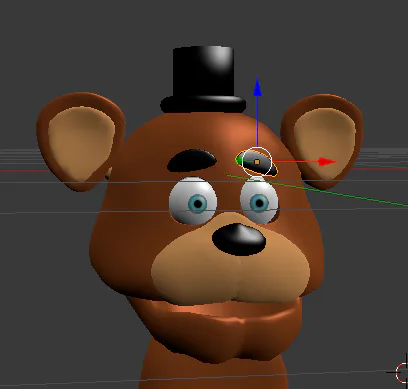This screenshot has height=389, width=408.
Task: Select the brown outer ear farthest from the gizmo
Action: (80, 140)
